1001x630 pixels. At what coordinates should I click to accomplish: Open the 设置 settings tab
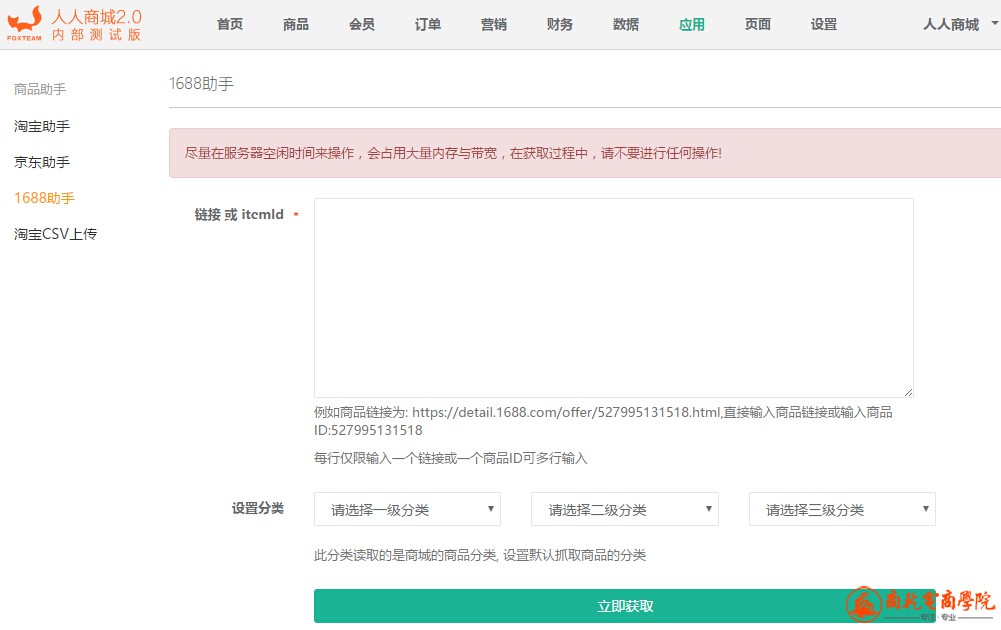(x=824, y=24)
